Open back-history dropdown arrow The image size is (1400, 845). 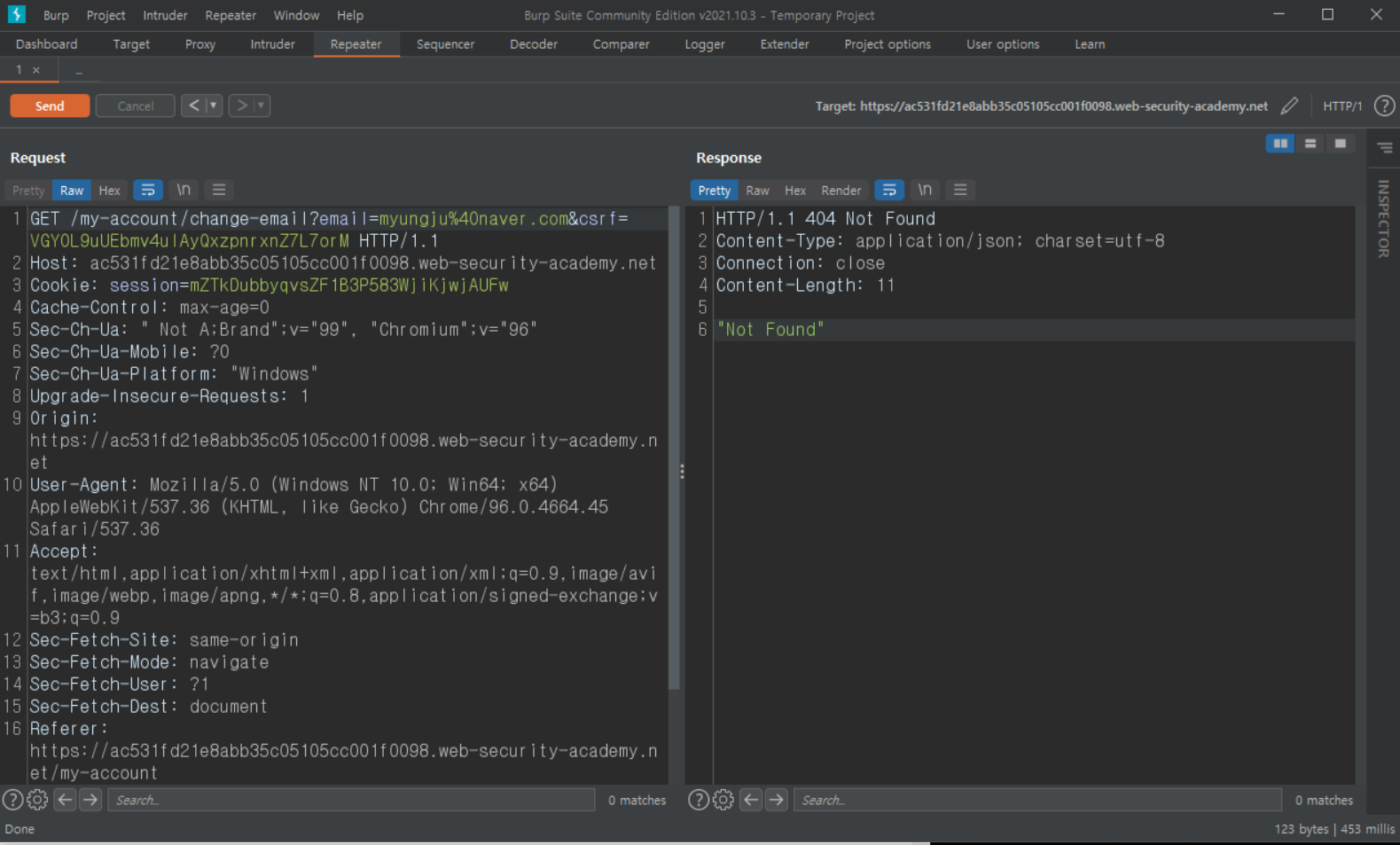tap(214, 106)
